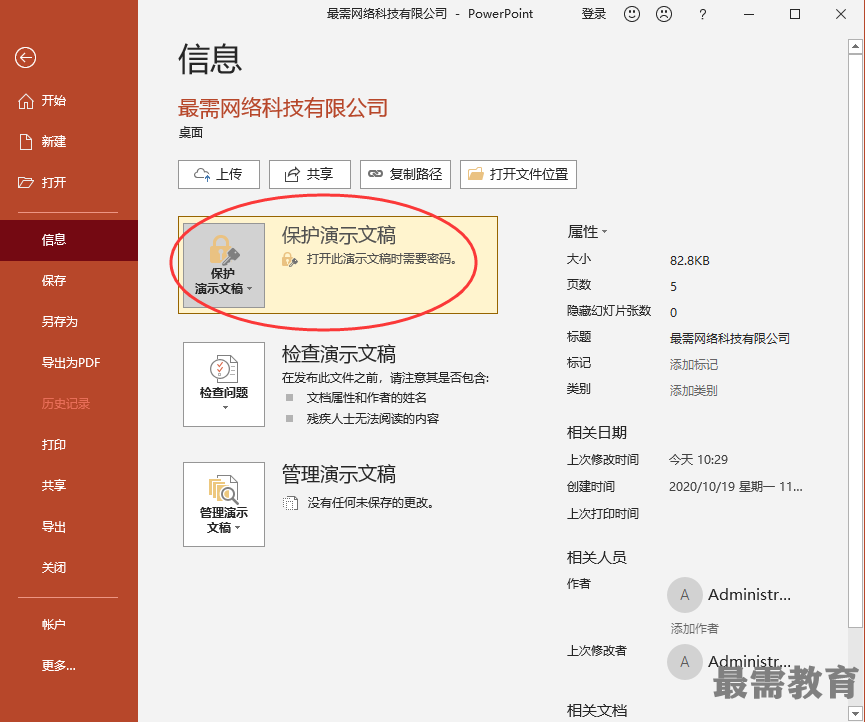Open the 开始 home item in sidebar
865x722 pixels.
click(x=69, y=101)
